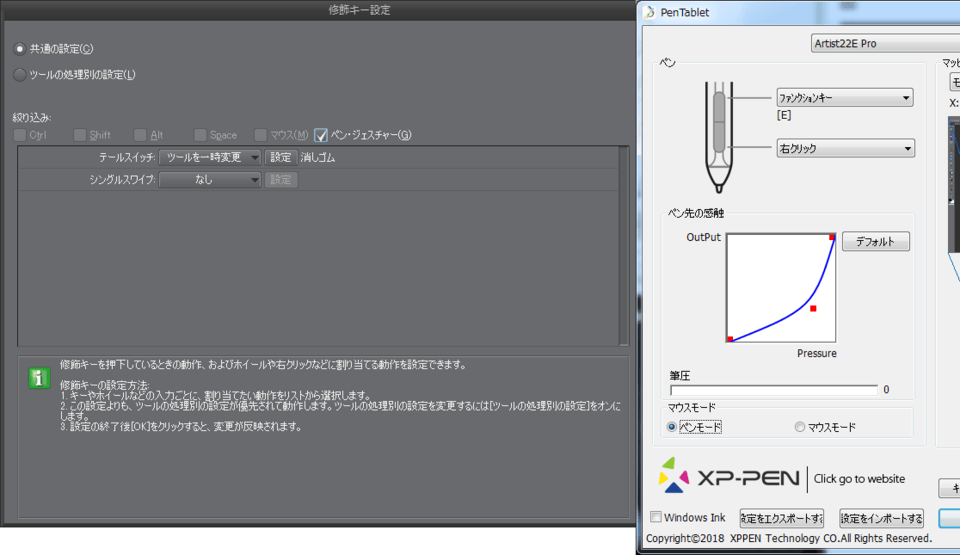Click the green info icon in modifier key dialog

(39, 378)
